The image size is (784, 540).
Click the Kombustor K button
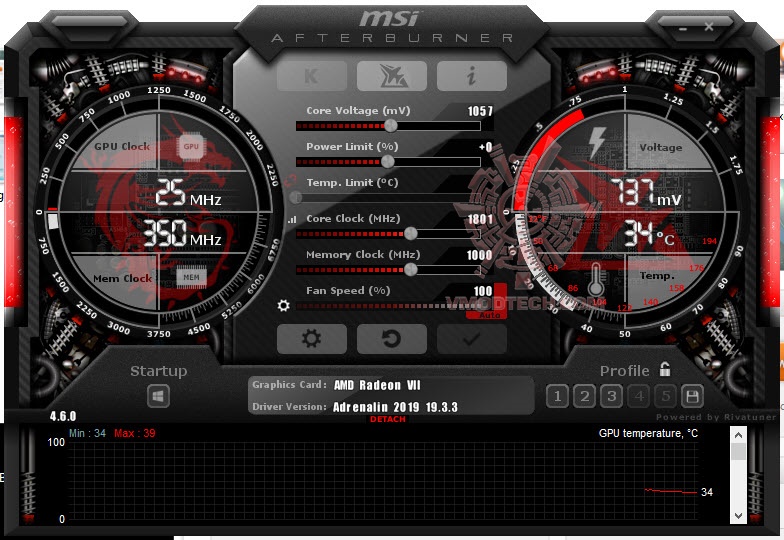coord(312,76)
